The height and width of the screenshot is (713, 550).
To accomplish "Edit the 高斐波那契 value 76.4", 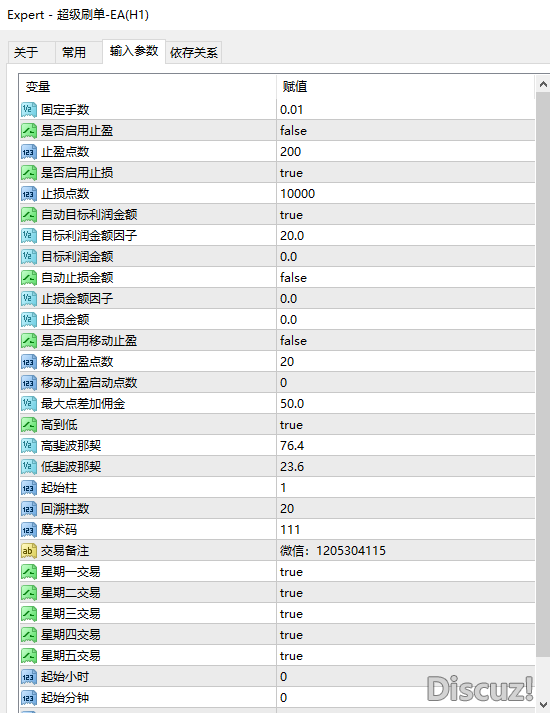I will point(405,446).
